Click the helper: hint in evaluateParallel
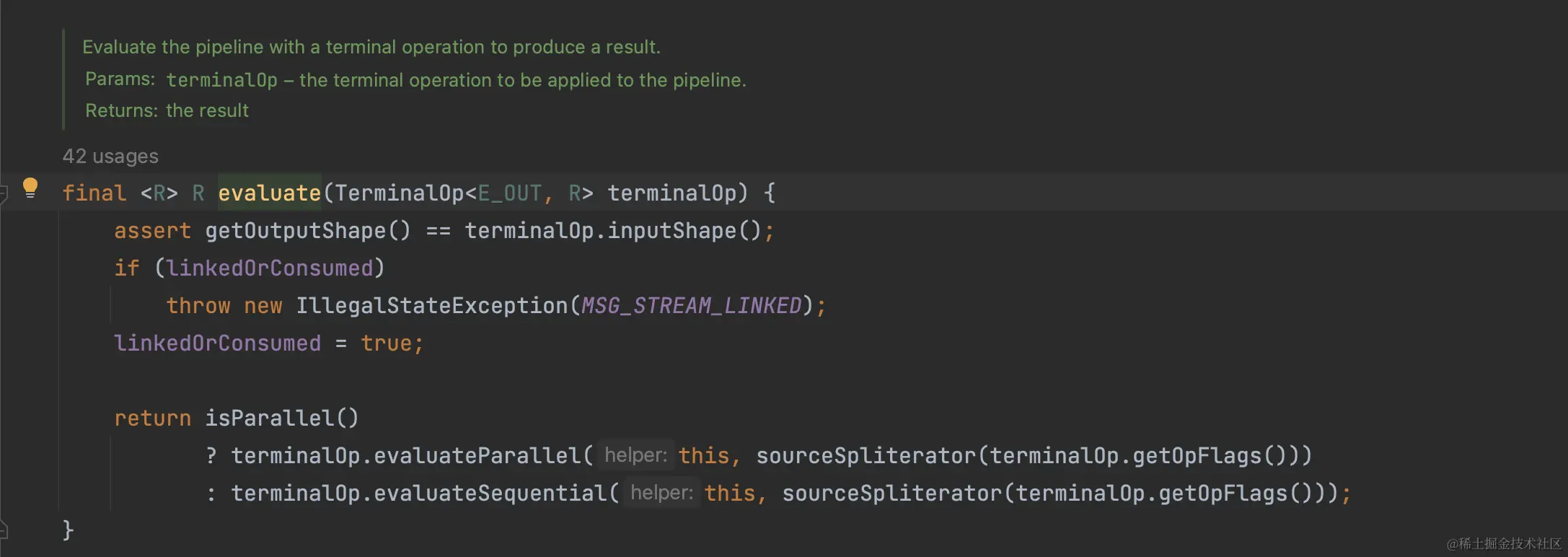The height and width of the screenshot is (557, 1568). click(635, 455)
